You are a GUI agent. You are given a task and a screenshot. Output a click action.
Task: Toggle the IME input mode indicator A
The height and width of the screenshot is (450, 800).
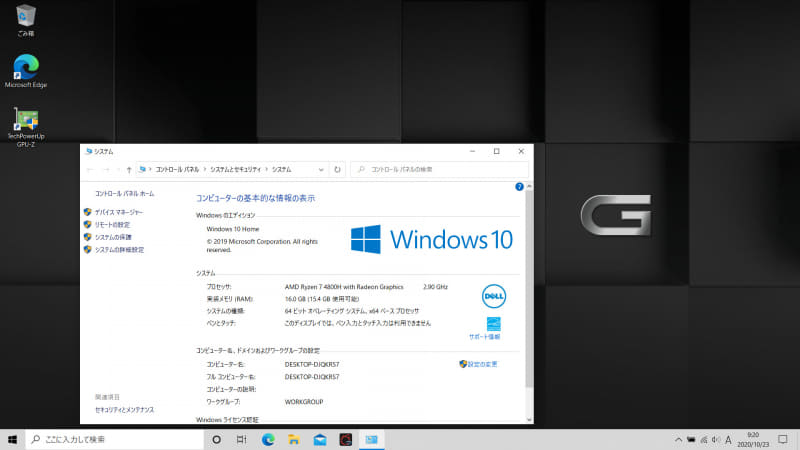[728, 439]
